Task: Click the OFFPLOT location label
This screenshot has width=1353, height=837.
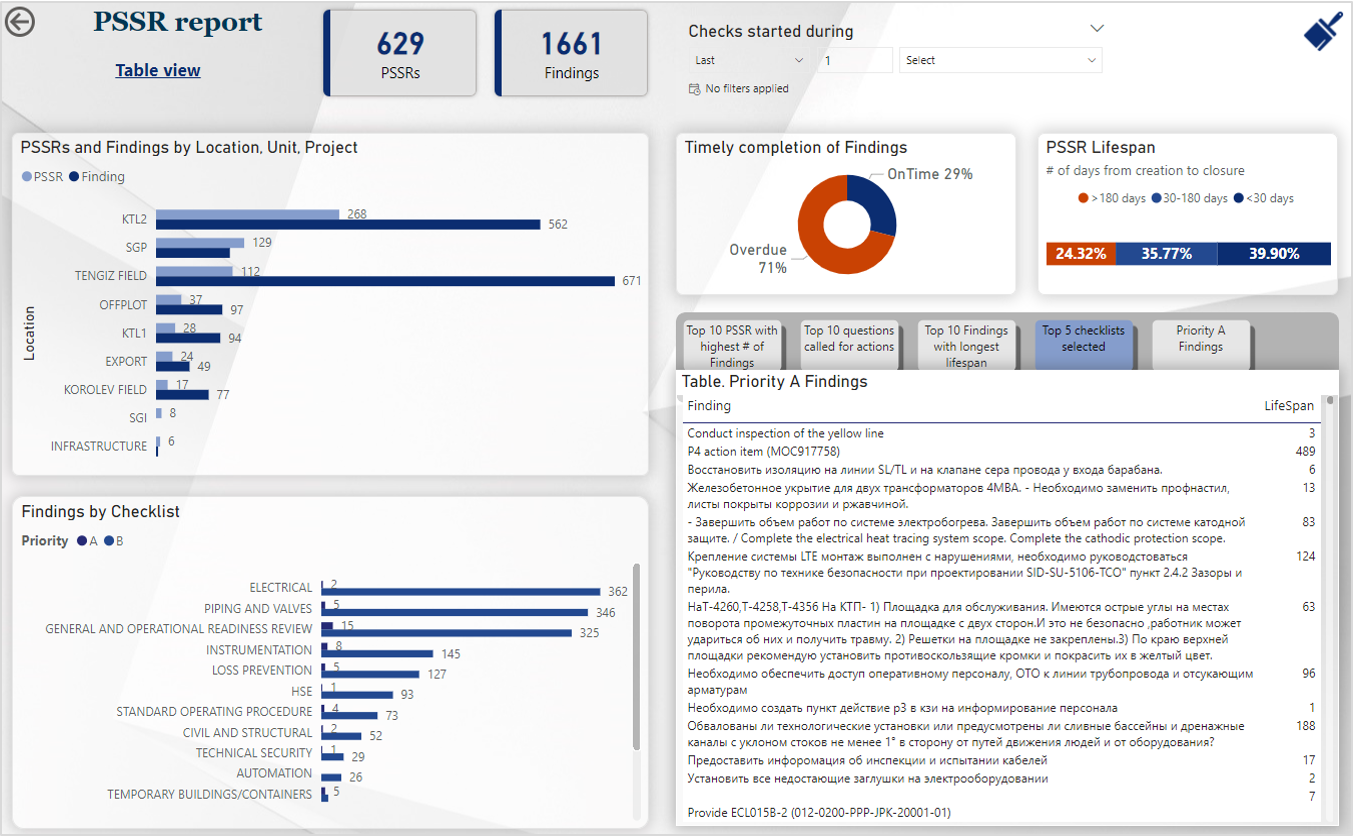Action: (123, 305)
